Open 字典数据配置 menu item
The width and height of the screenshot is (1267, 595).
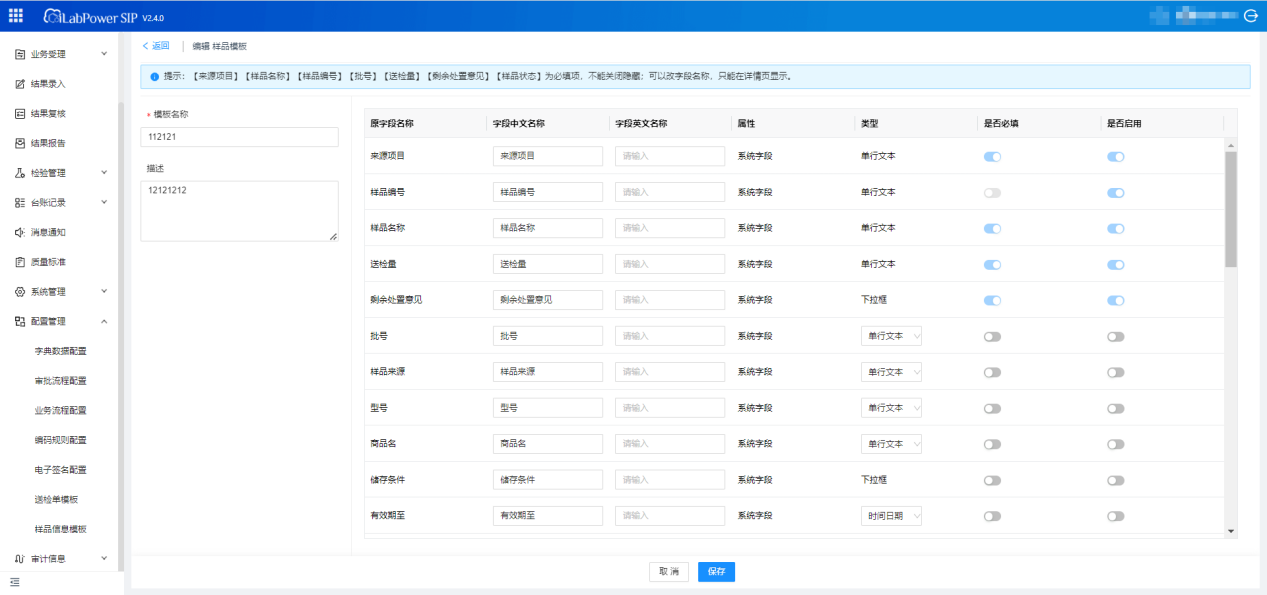61,351
